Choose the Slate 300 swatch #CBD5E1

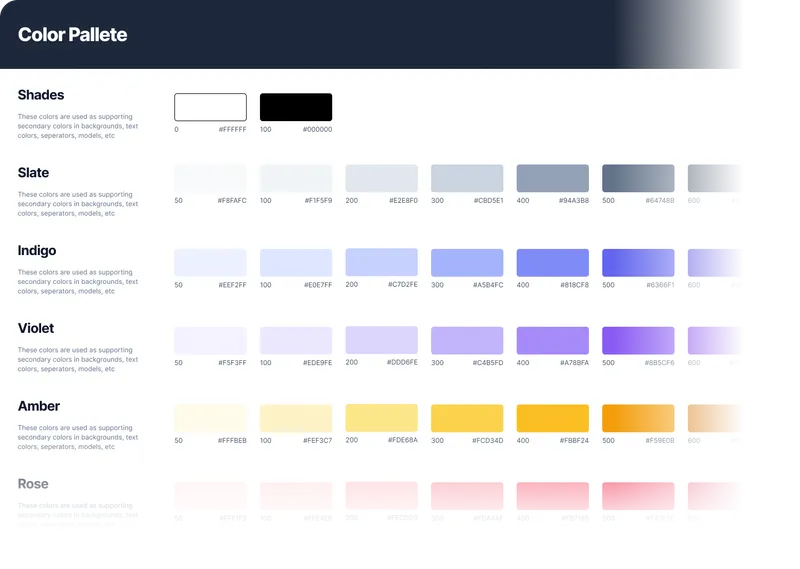[x=467, y=178]
